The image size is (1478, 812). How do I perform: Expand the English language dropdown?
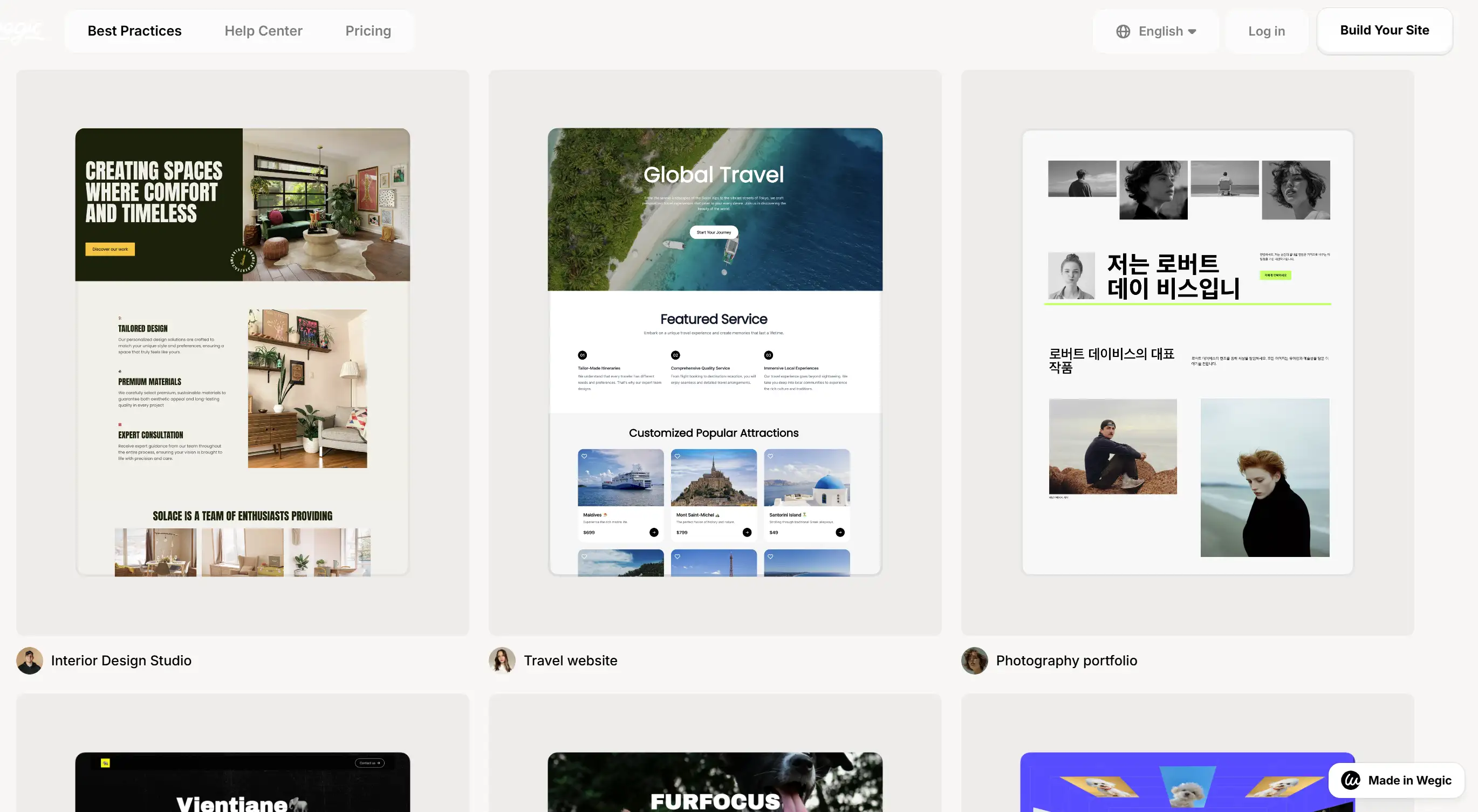[x=1156, y=31]
